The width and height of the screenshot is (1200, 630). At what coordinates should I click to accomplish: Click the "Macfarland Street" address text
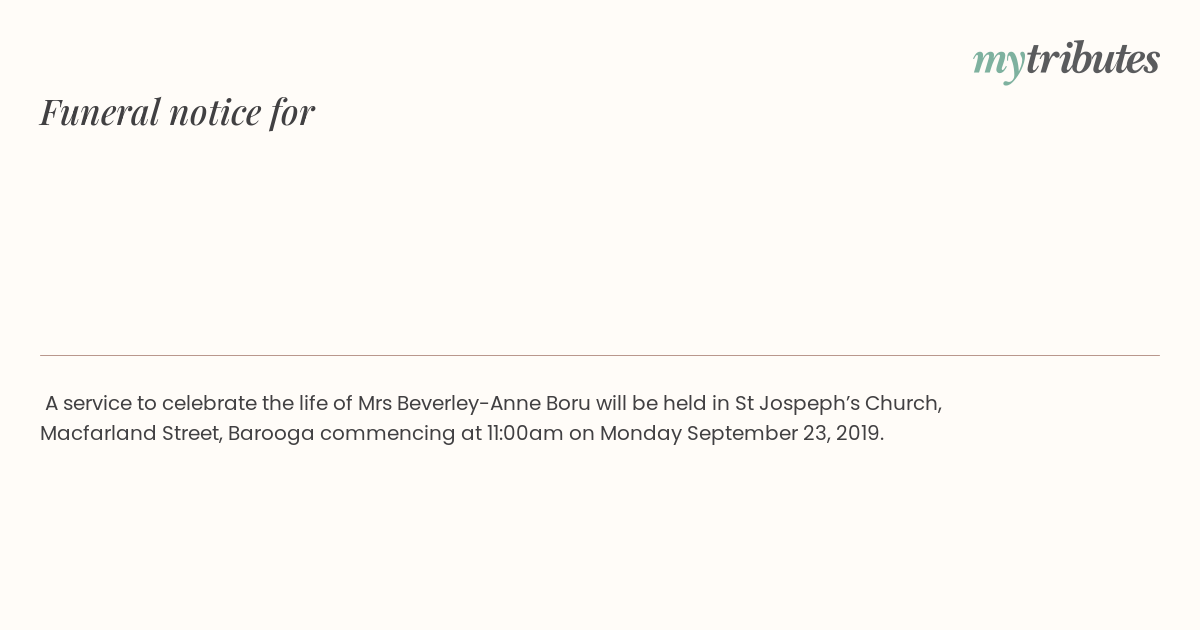tap(131, 433)
